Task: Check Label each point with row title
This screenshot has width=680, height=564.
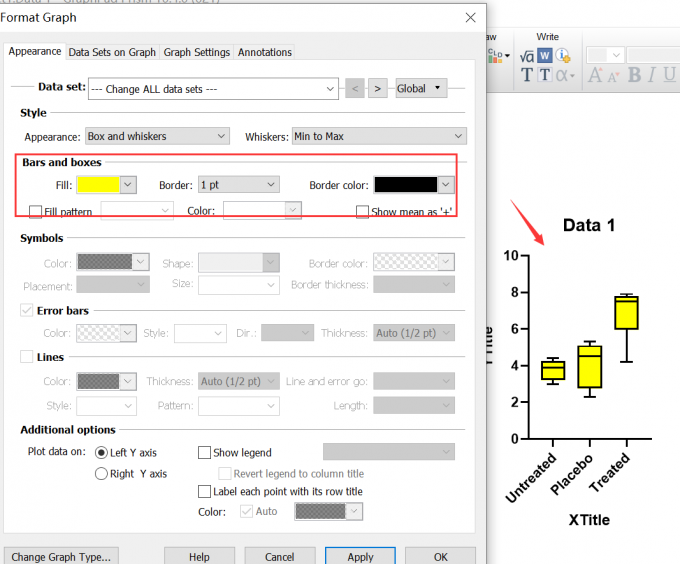Action: (204, 492)
